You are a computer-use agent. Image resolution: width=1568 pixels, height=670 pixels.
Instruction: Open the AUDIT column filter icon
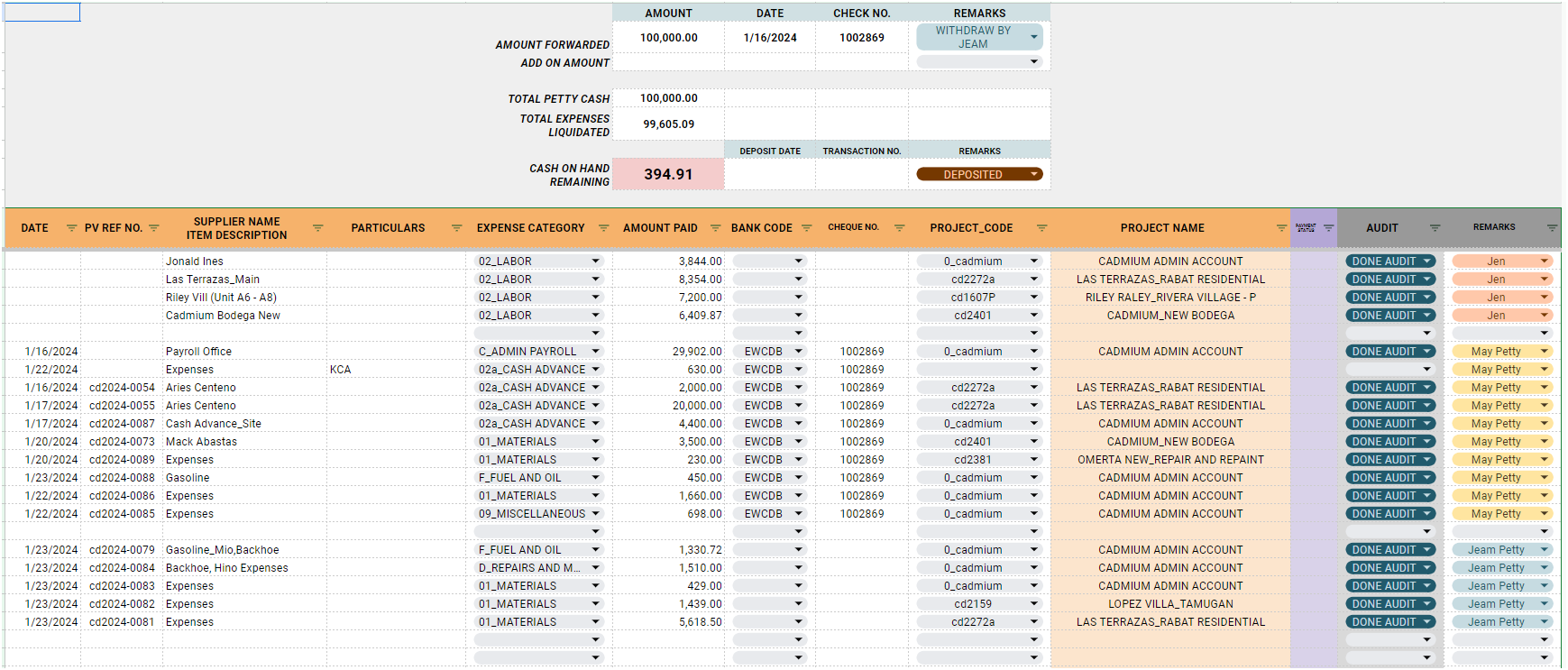pos(1435,228)
